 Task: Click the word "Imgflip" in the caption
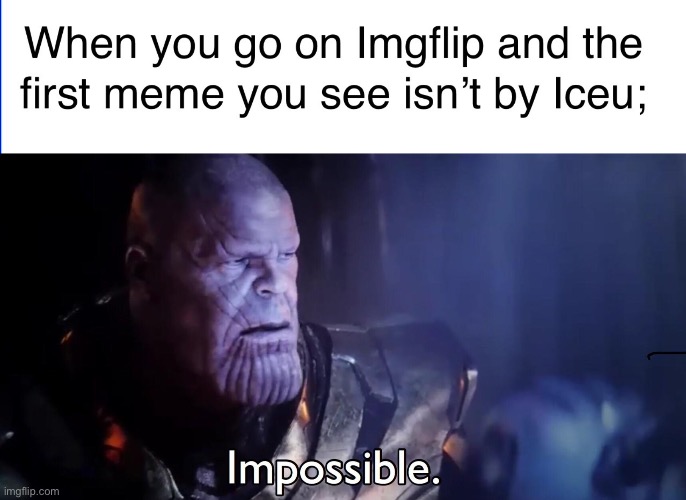point(420,45)
